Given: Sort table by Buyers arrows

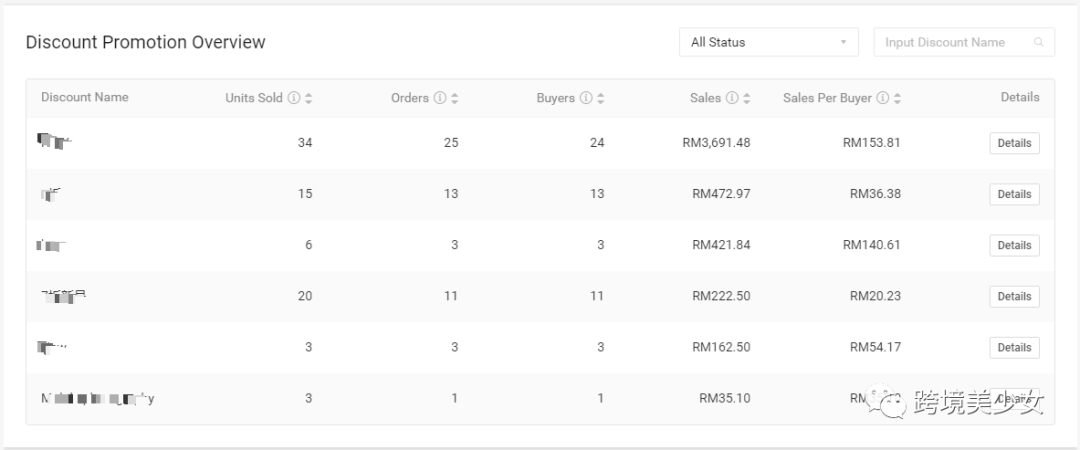Looking at the screenshot, I should point(601,98).
